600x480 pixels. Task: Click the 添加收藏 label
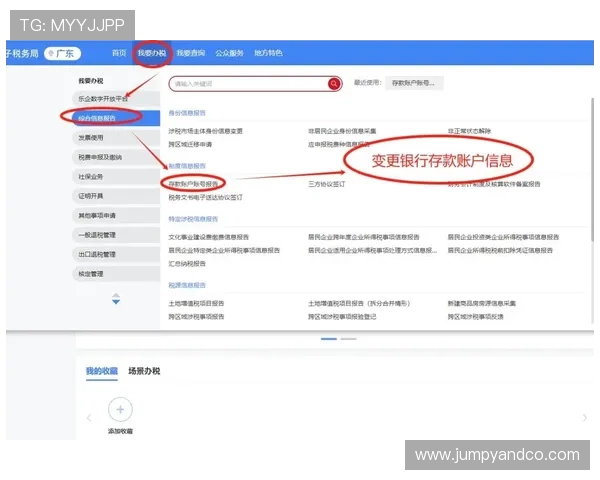pos(120,431)
